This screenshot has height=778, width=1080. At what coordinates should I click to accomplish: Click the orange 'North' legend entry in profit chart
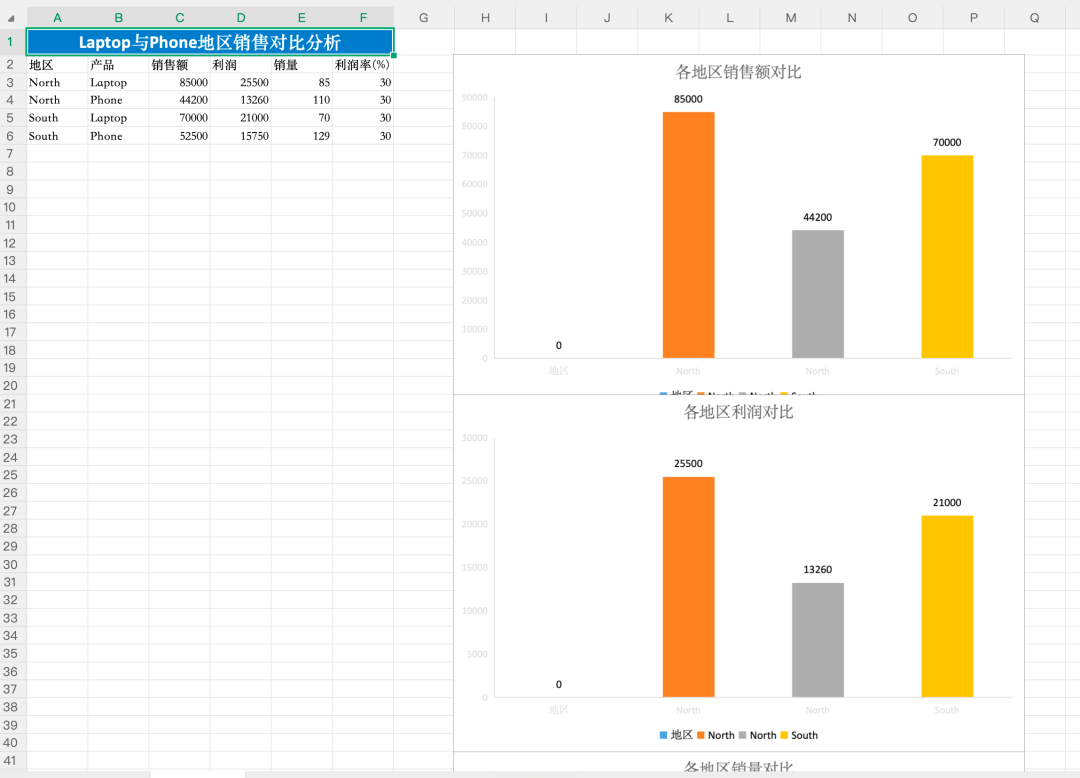point(716,735)
